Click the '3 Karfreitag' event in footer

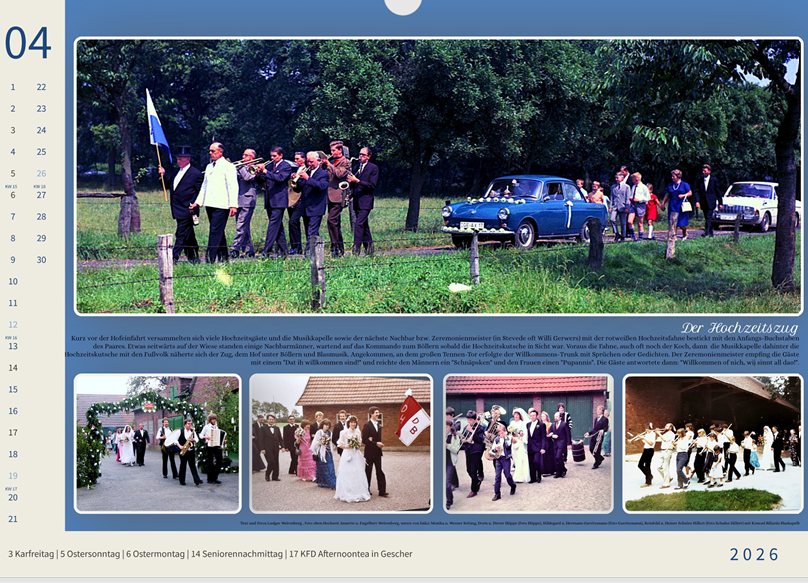(29, 554)
